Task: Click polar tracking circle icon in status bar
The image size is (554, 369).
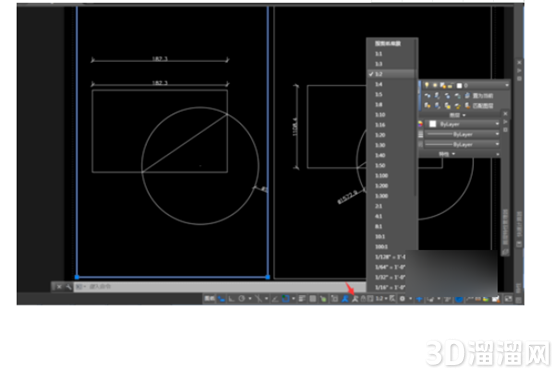Action: [x=242, y=299]
